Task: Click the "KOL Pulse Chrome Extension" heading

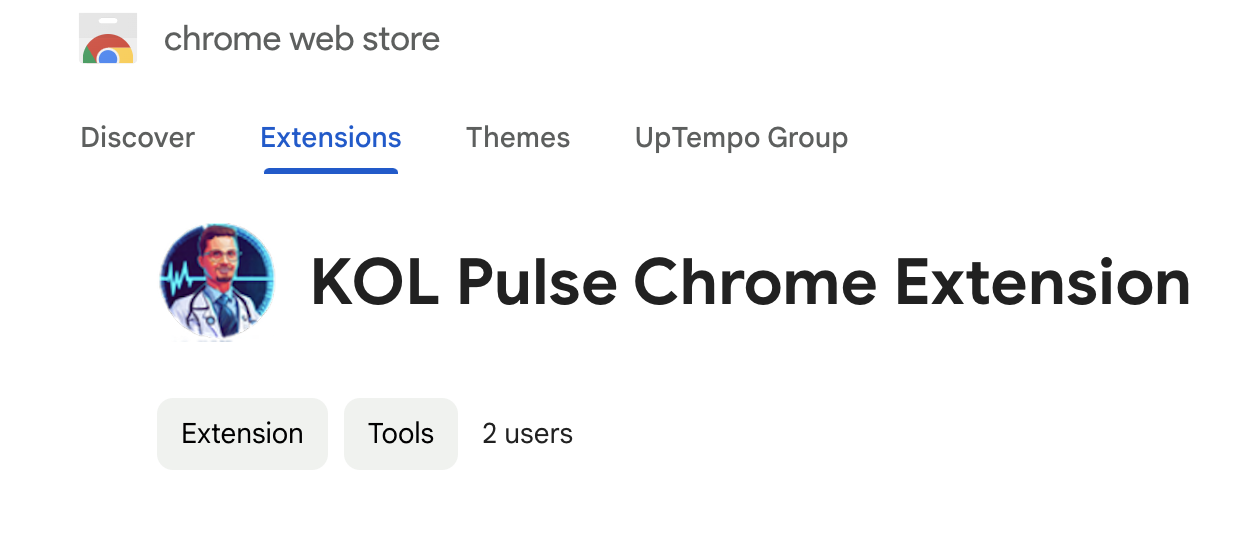Action: 751,283
